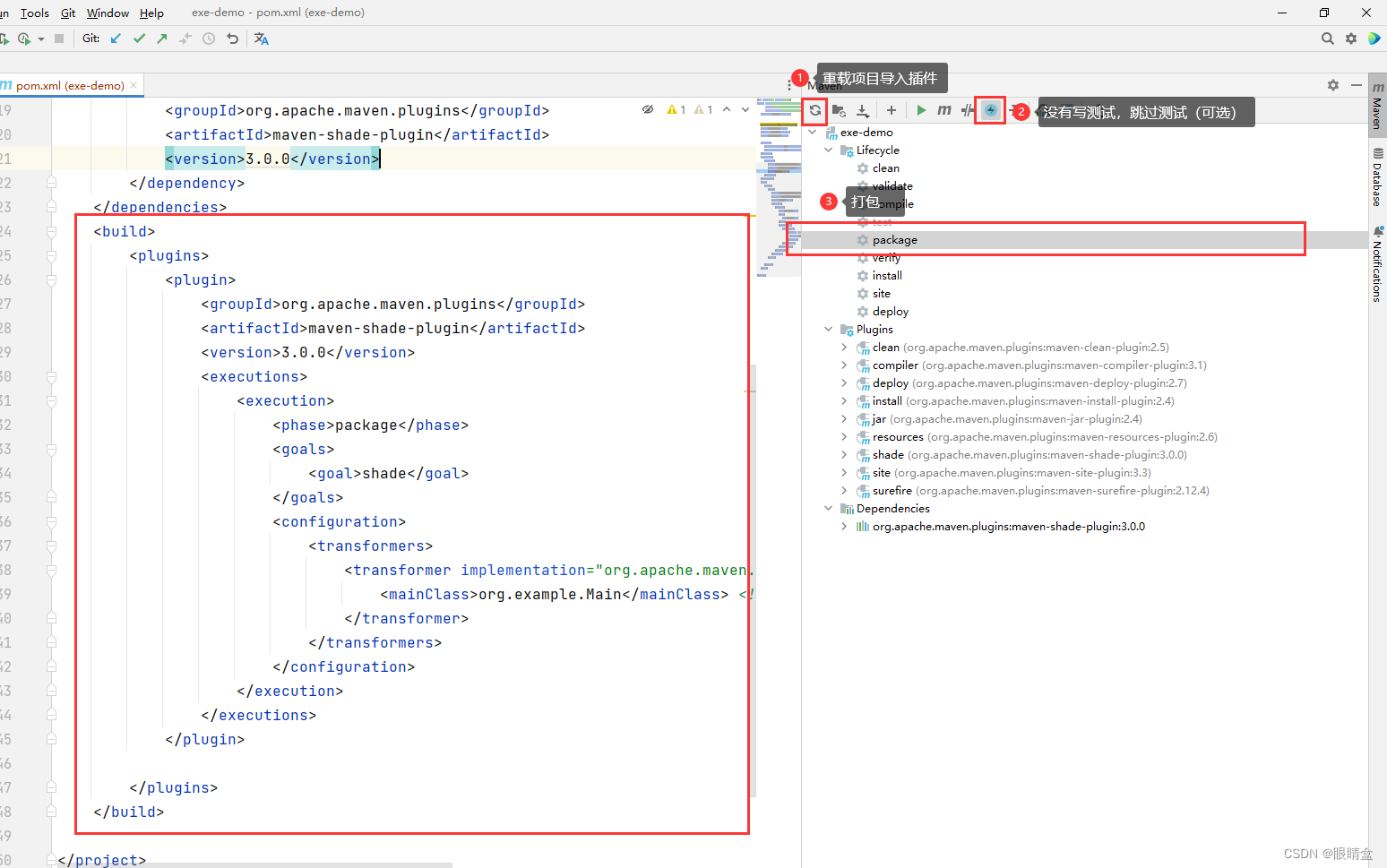Open the Notifications side tab
The height and width of the screenshot is (868, 1387).
(x=1377, y=264)
